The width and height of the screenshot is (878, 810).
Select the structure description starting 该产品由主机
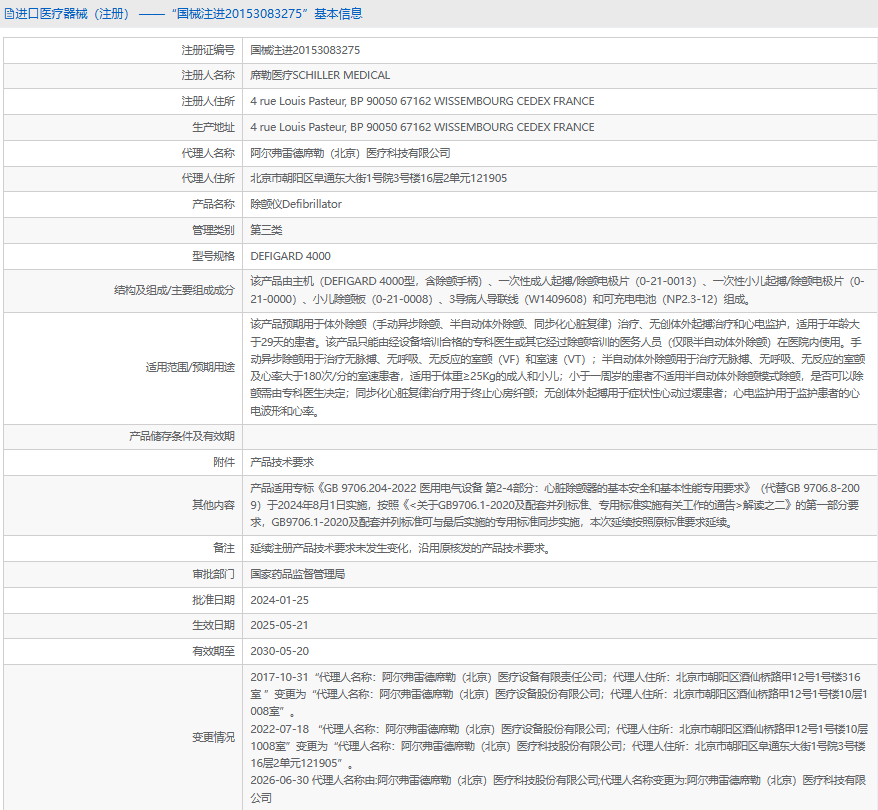[x=557, y=291]
